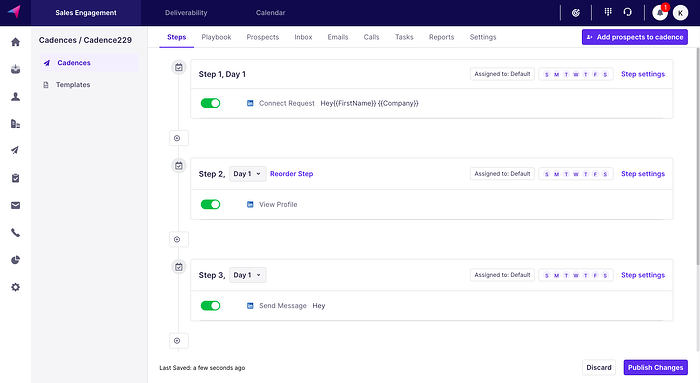700x383 pixels.
Task: Open the Deliverability top menu
Action: [186, 12]
